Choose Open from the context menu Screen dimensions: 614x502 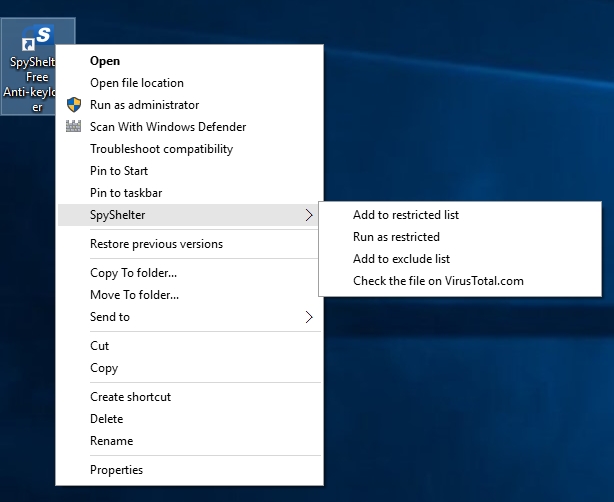tap(190, 61)
